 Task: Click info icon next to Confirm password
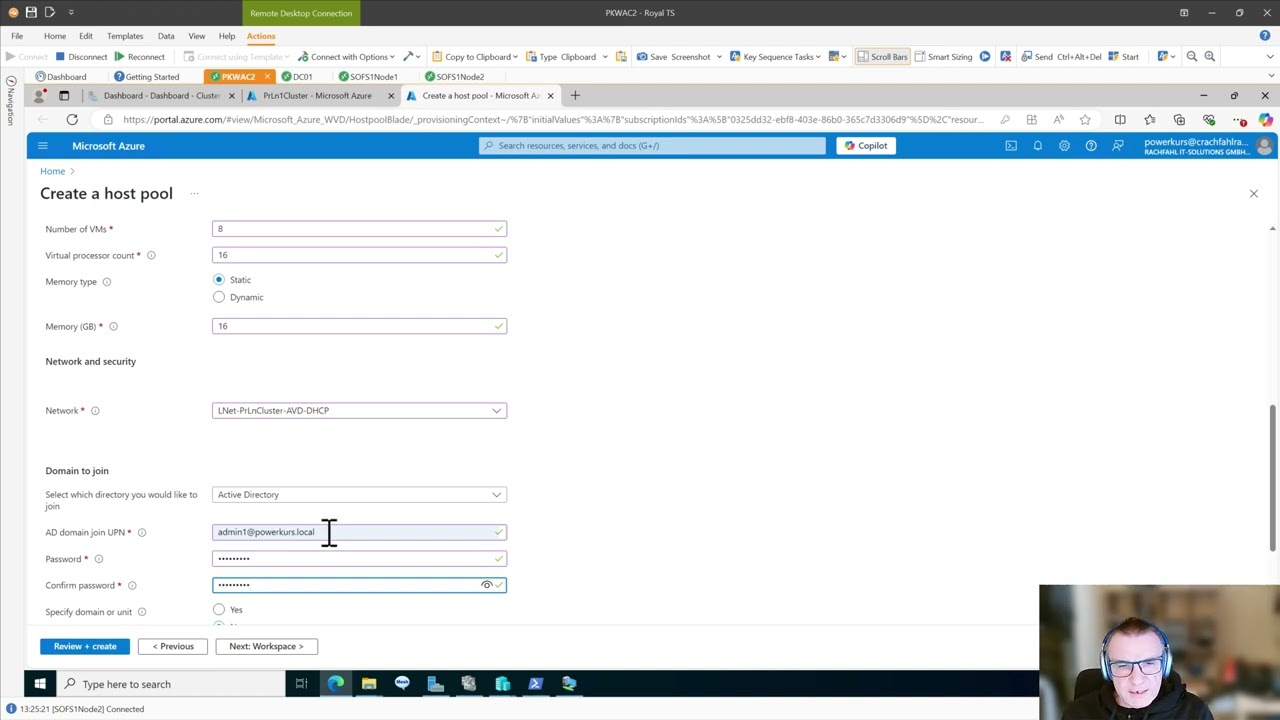click(132, 585)
